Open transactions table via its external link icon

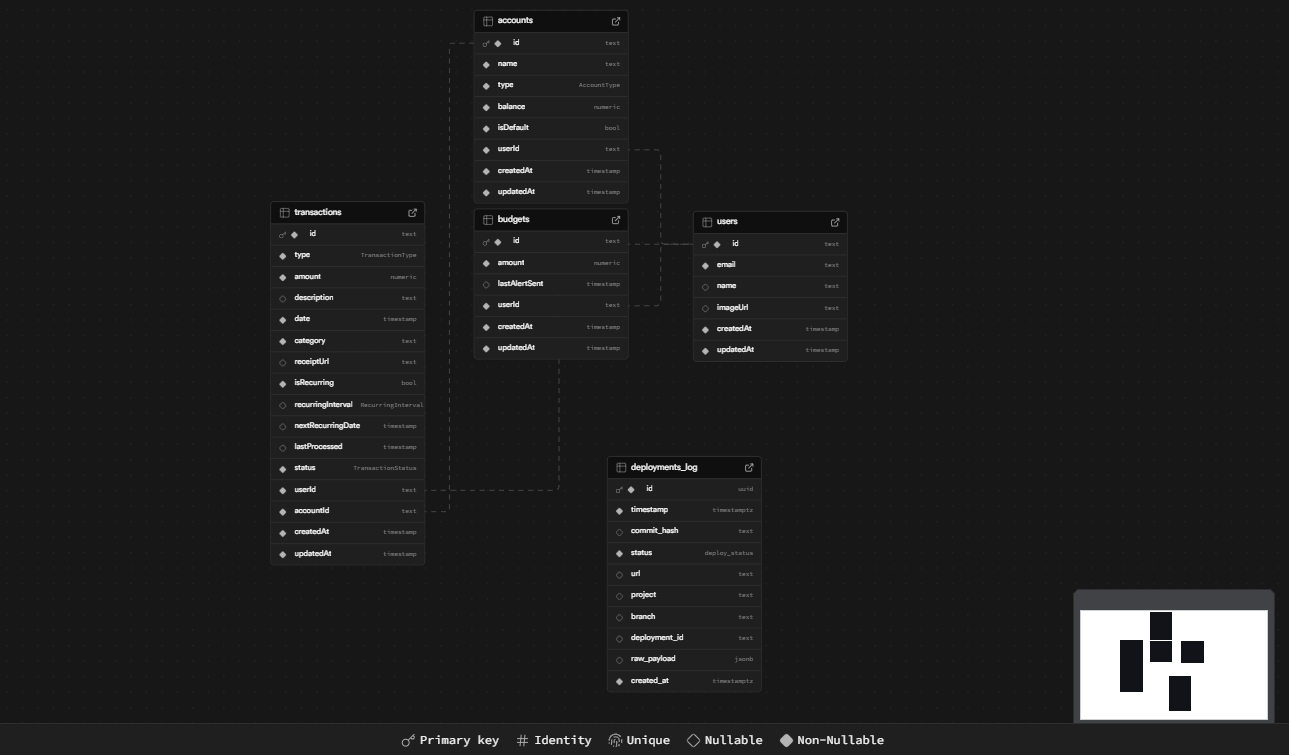pos(412,213)
